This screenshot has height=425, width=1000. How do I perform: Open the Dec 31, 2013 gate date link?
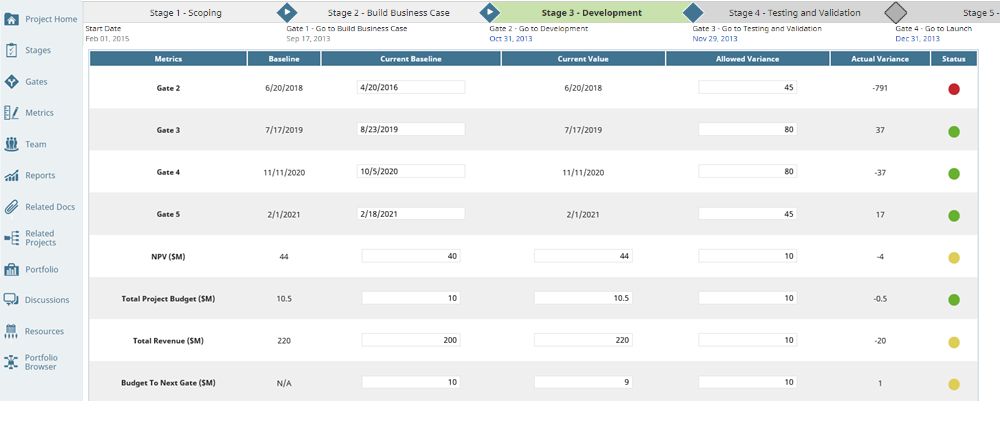click(918, 39)
